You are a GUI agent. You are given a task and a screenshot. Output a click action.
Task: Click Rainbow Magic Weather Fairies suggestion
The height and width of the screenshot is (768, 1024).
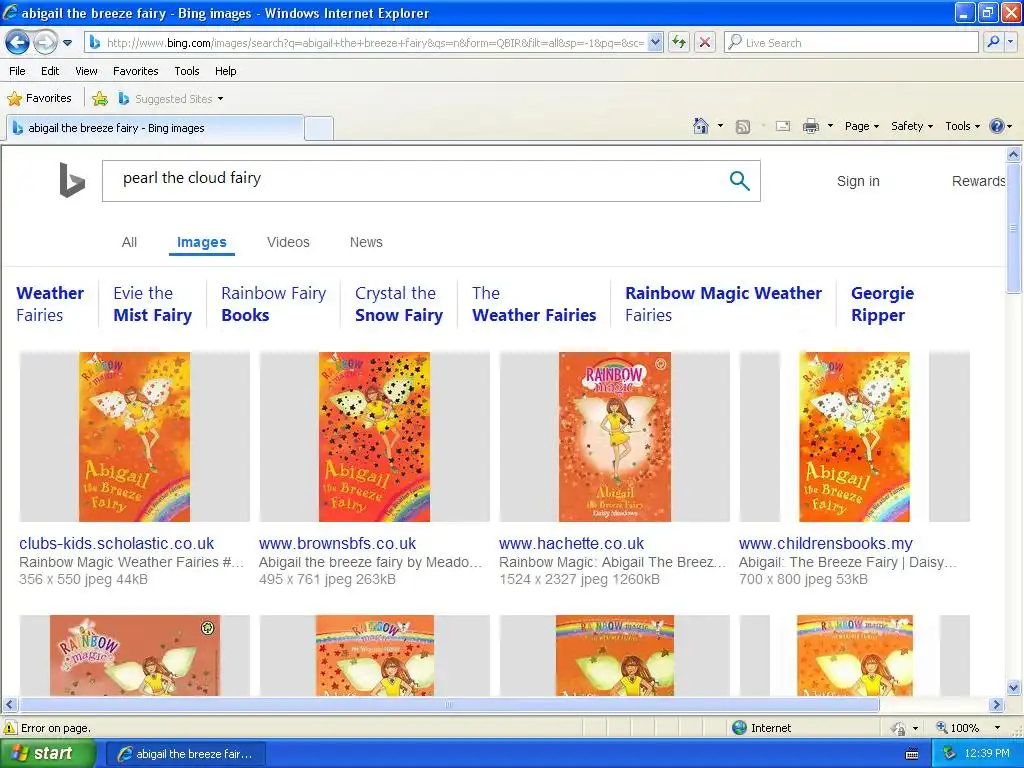click(x=723, y=304)
